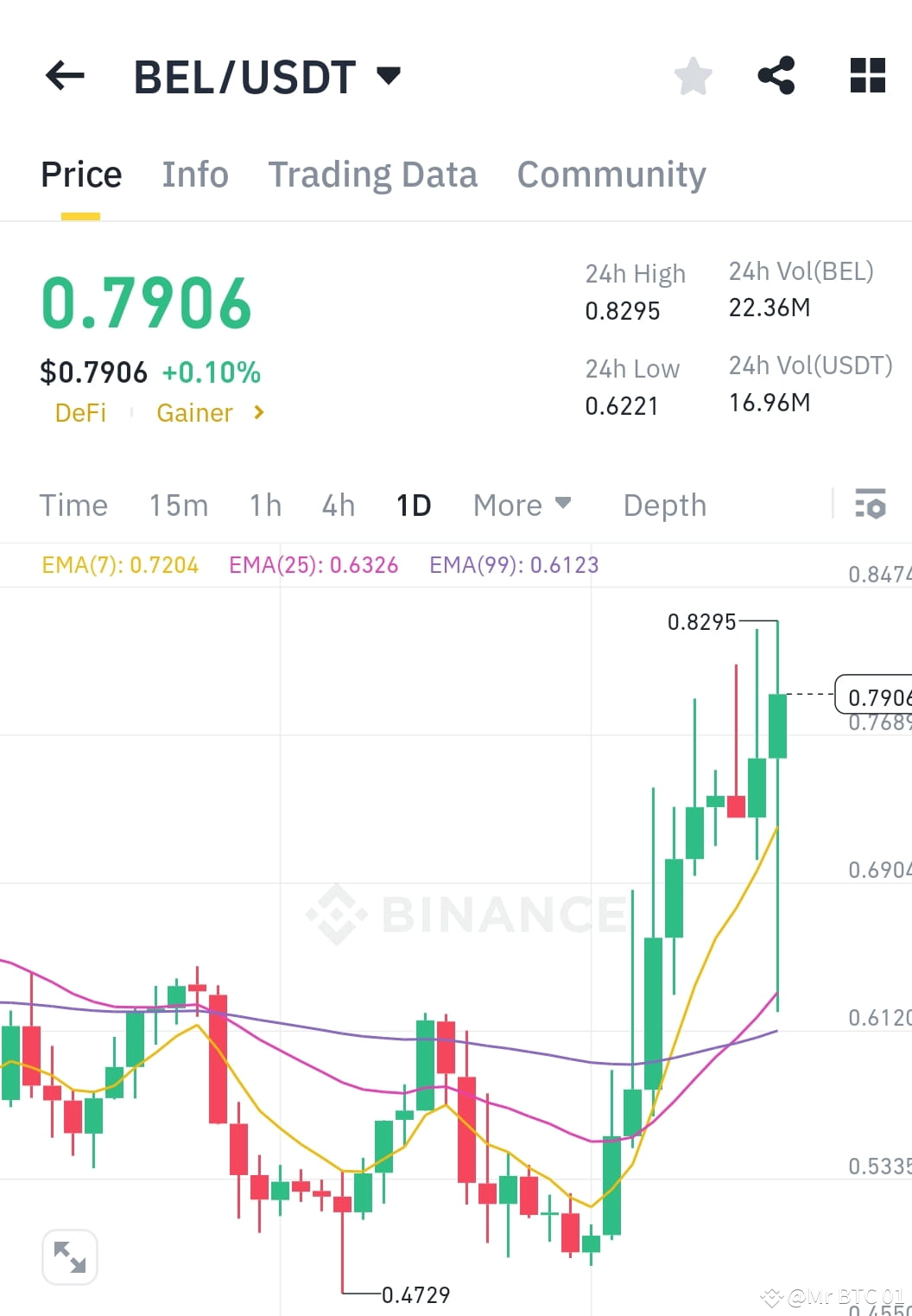
Task: Toggle the star to favorite BEL/USDT
Action: (x=693, y=76)
